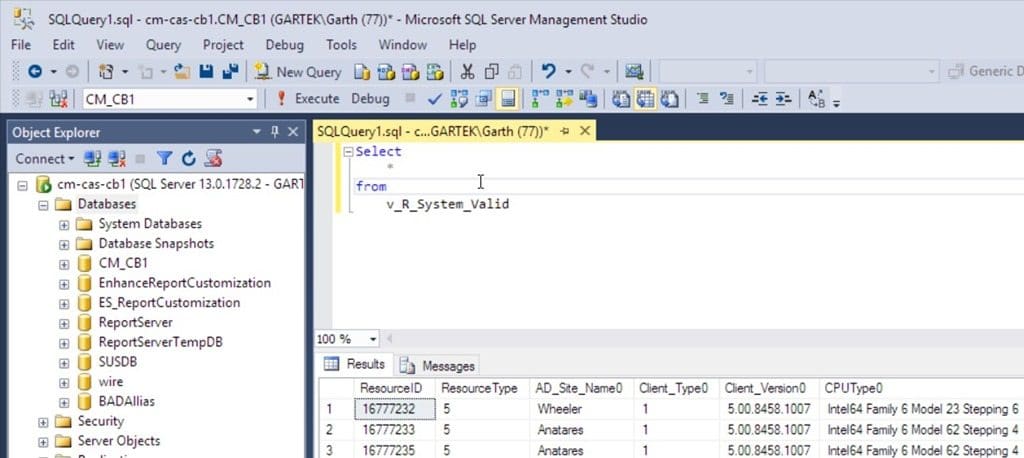Screen dimensions: 1024x458
Task: Toggle pin on Object Explorer panel
Action: (275, 132)
